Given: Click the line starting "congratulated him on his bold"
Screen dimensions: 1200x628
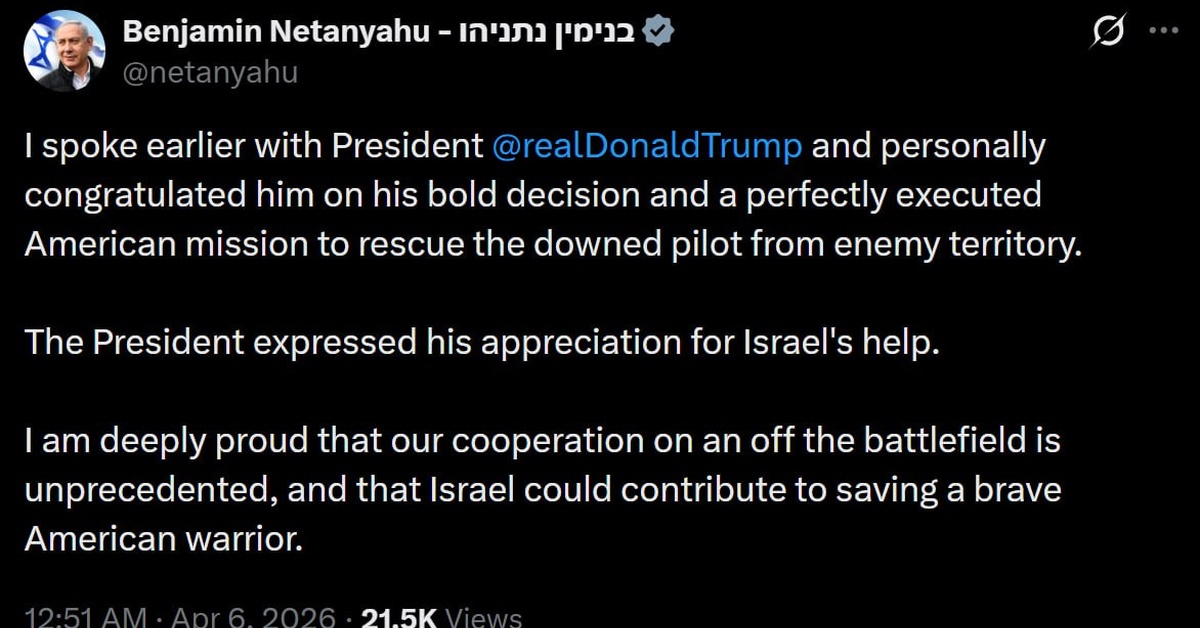Looking at the screenshot, I should [x=533, y=195].
